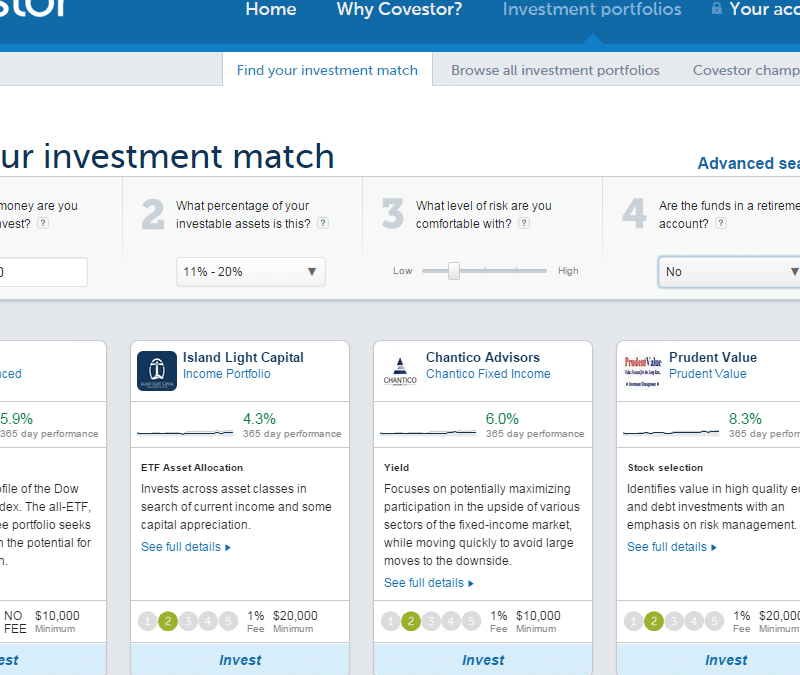The height and width of the screenshot is (675, 800).
Task: Select risk level 5 on Chantico card
Action: pyautogui.click(x=471, y=621)
